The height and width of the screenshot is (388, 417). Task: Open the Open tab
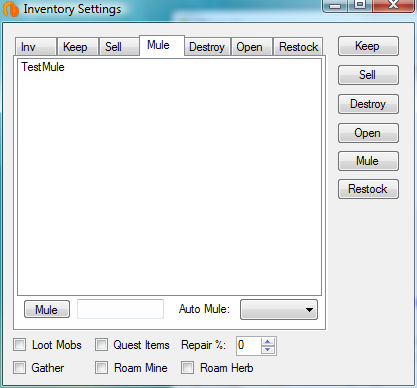(252, 47)
